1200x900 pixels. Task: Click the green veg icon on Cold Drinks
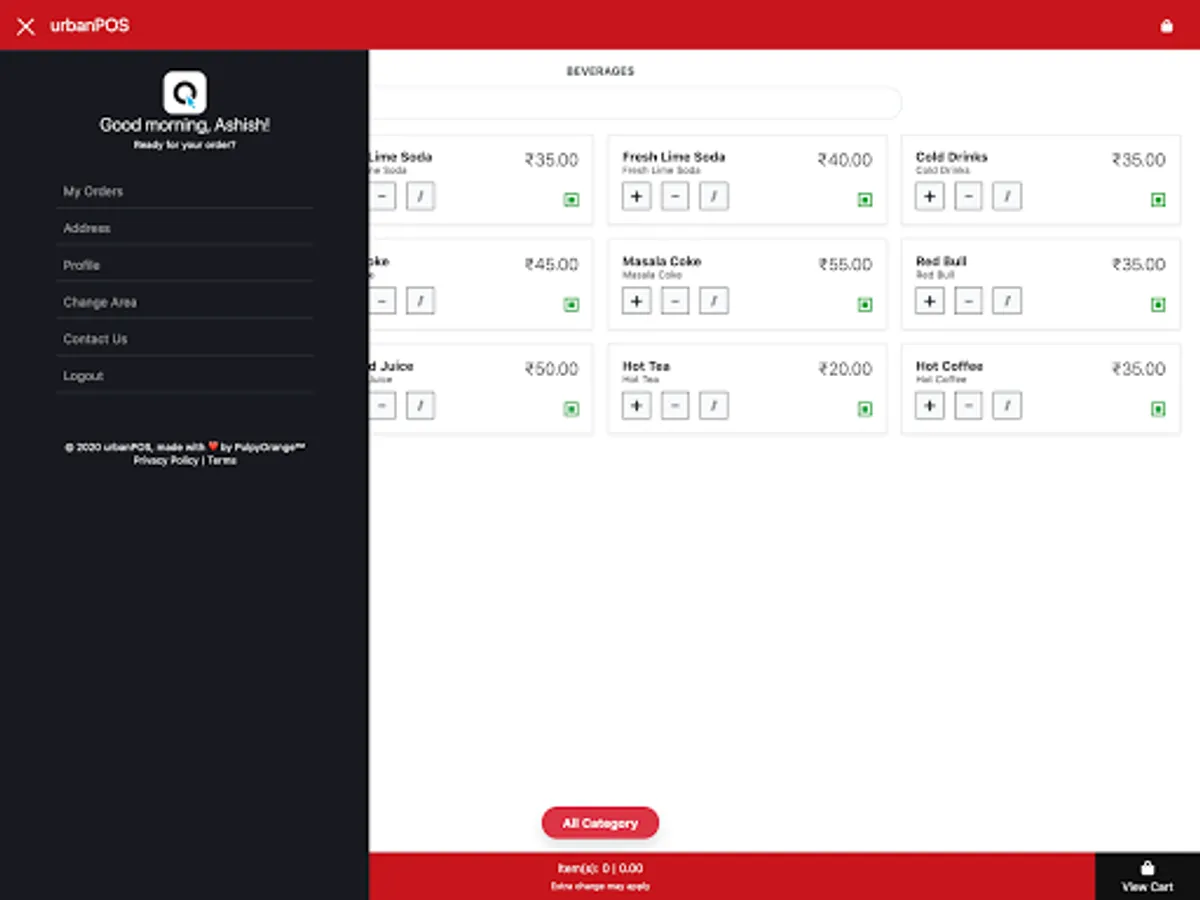point(1158,200)
